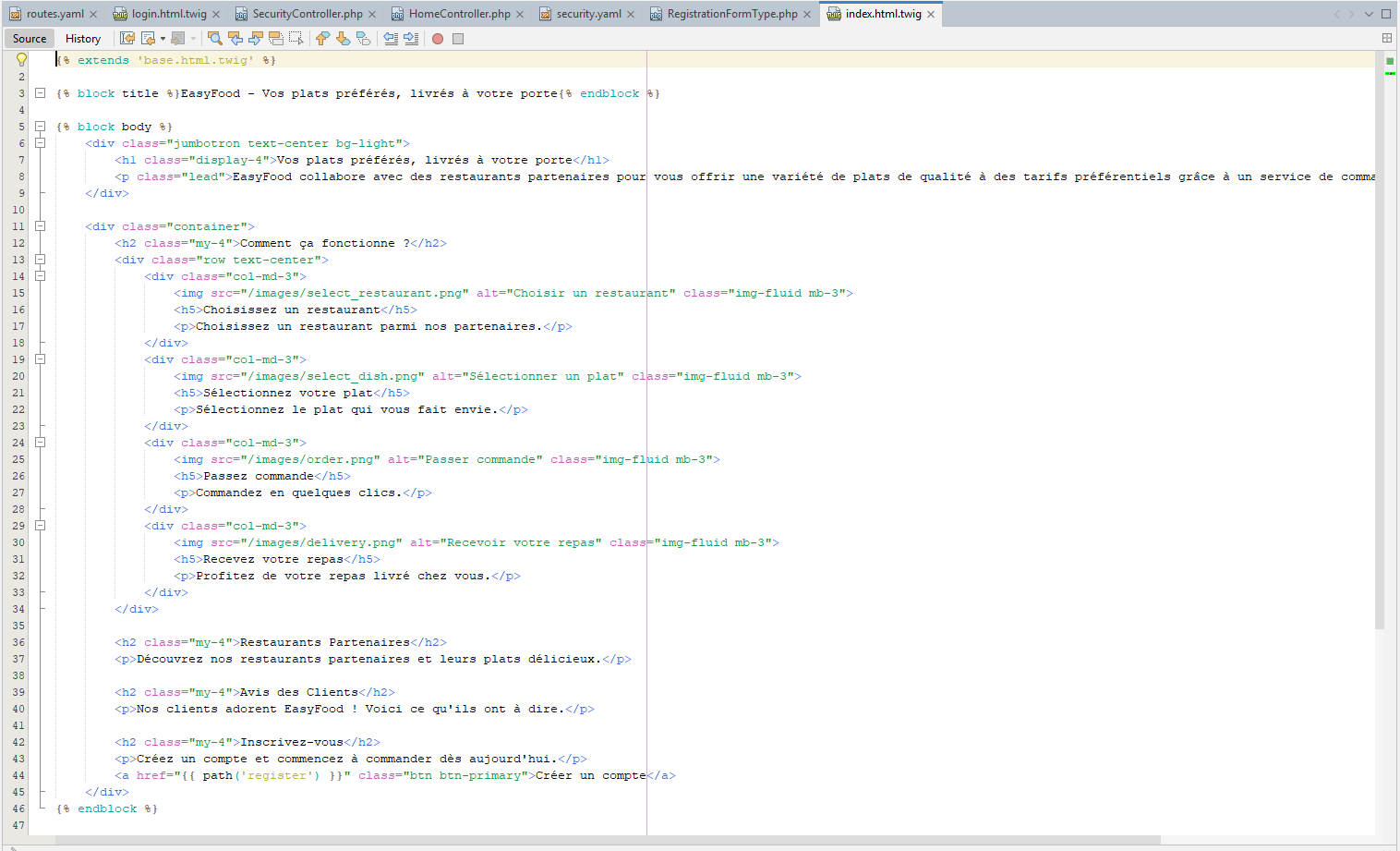
Task: Collapse container div fold on line 11
Action: pos(40,225)
